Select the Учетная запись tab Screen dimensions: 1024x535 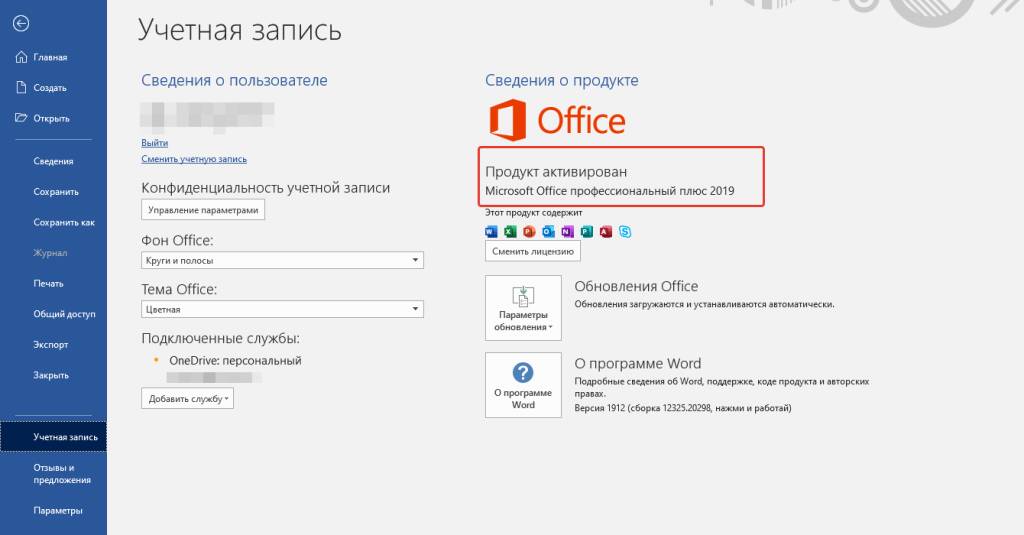pos(53,437)
